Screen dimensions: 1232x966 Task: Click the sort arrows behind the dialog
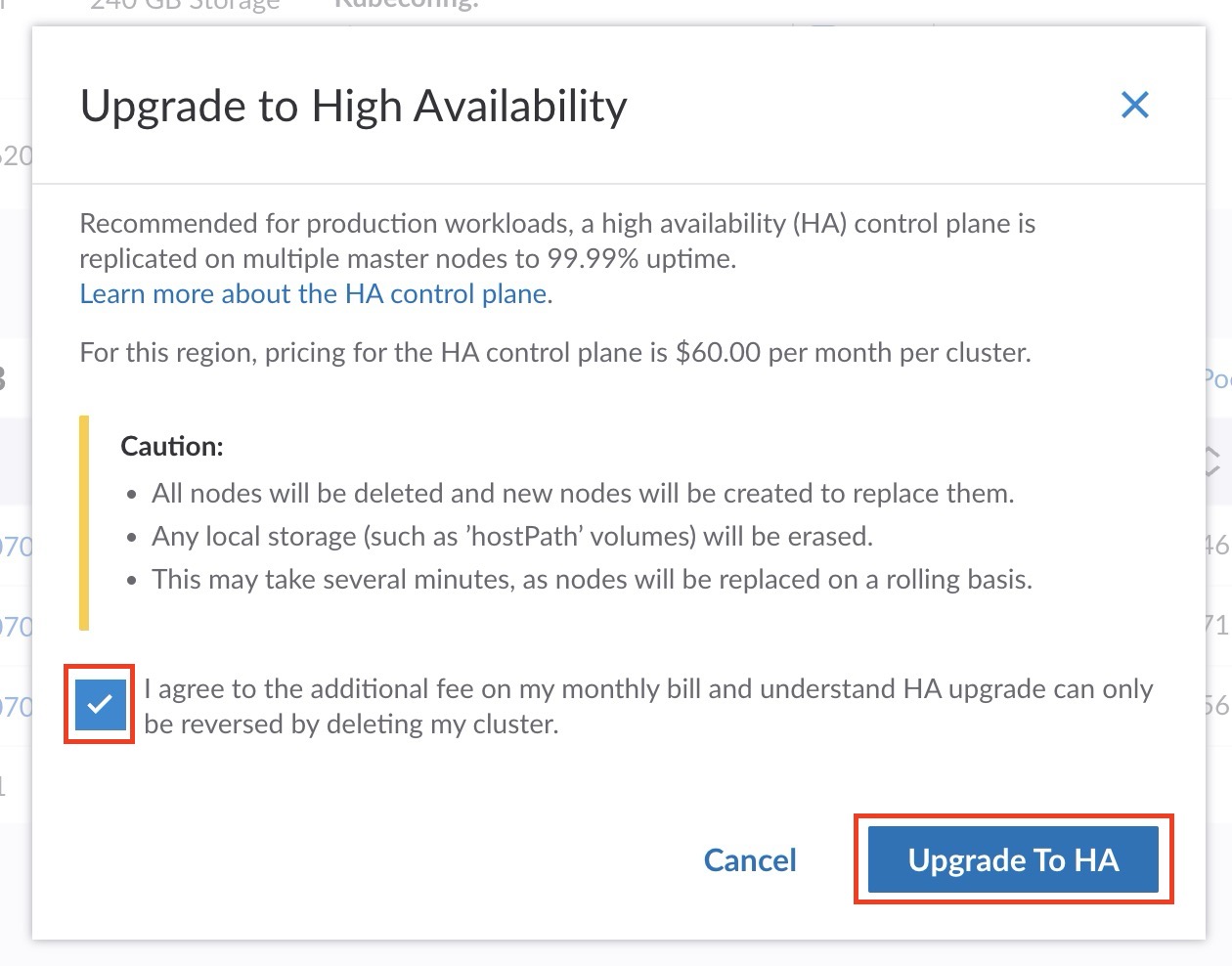(1212, 461)
